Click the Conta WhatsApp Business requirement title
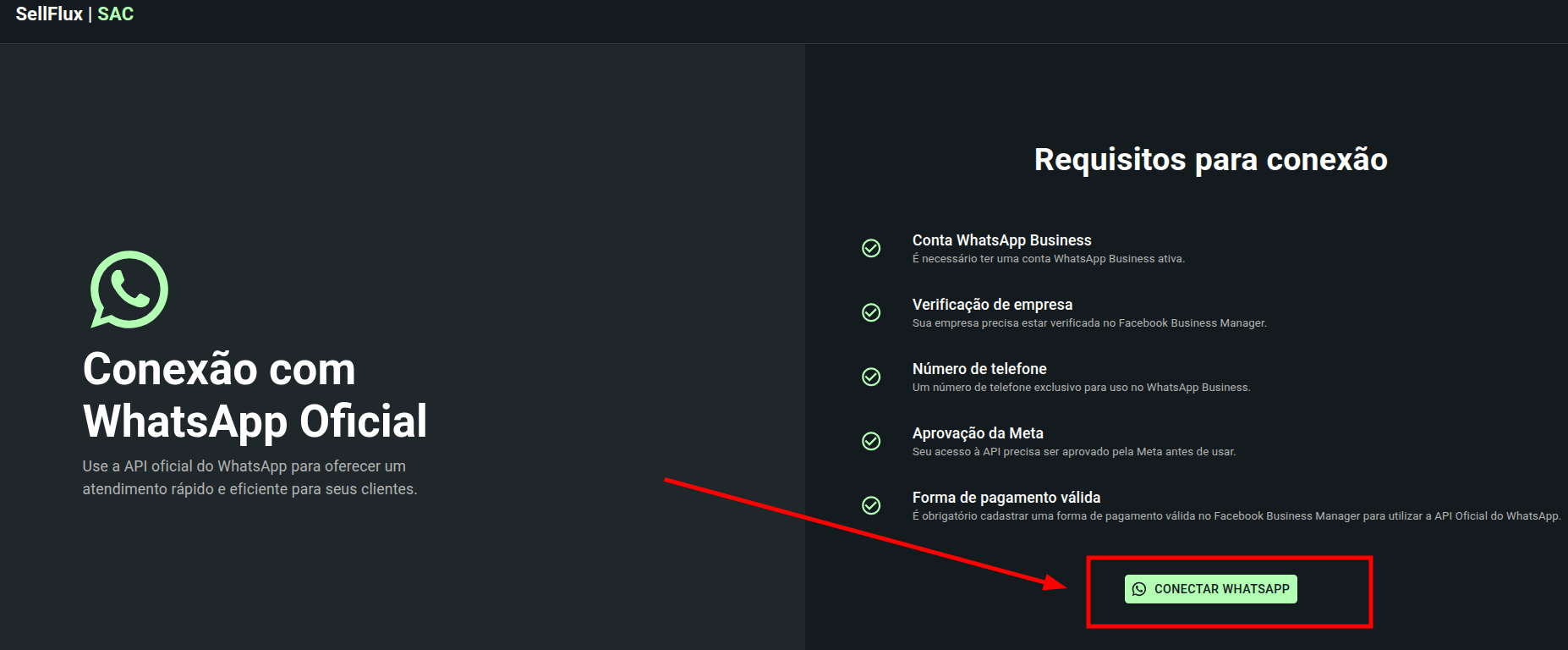 1001,240
